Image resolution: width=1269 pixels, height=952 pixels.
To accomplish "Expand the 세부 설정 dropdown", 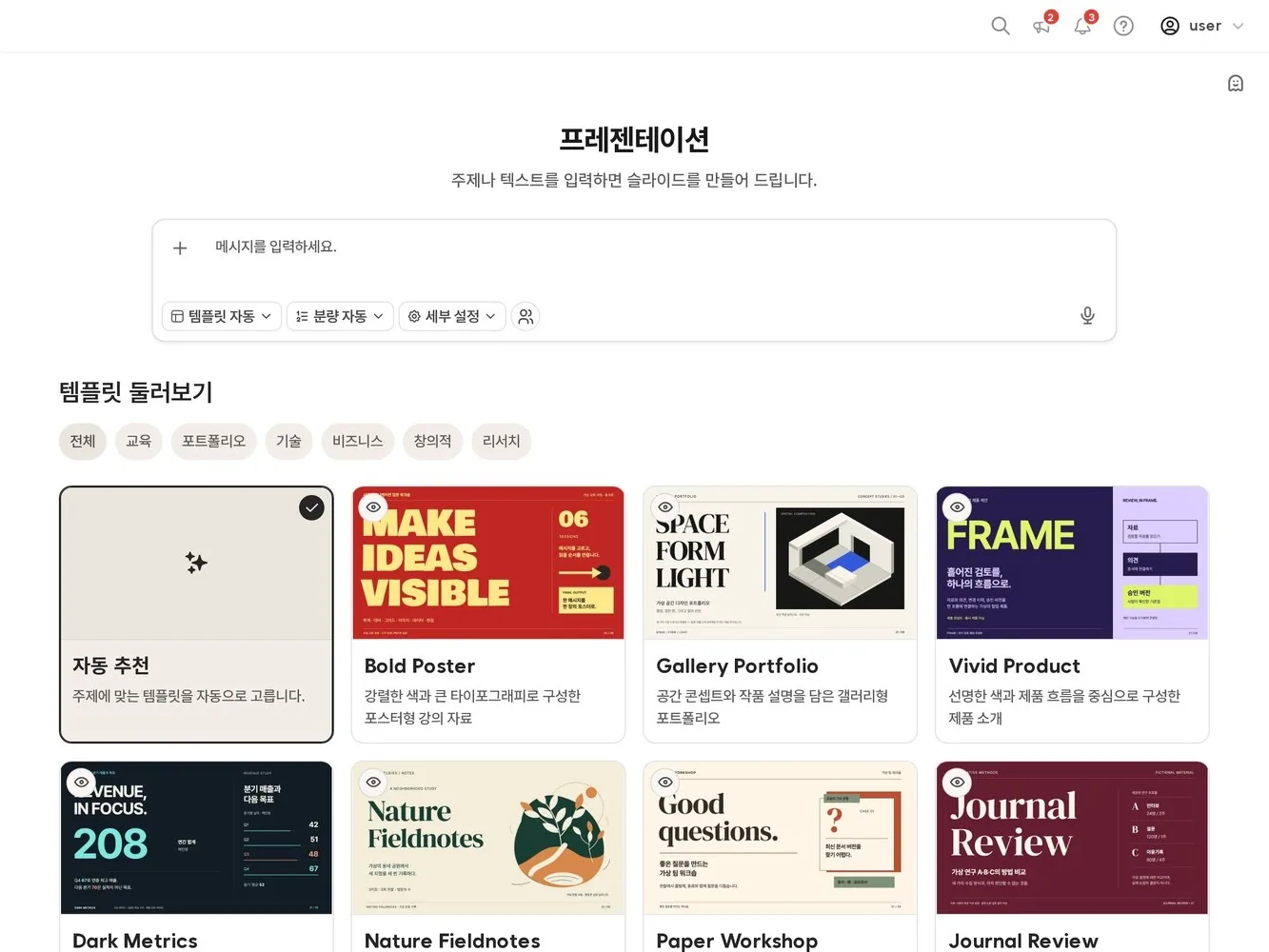I will tap(452, 316).
